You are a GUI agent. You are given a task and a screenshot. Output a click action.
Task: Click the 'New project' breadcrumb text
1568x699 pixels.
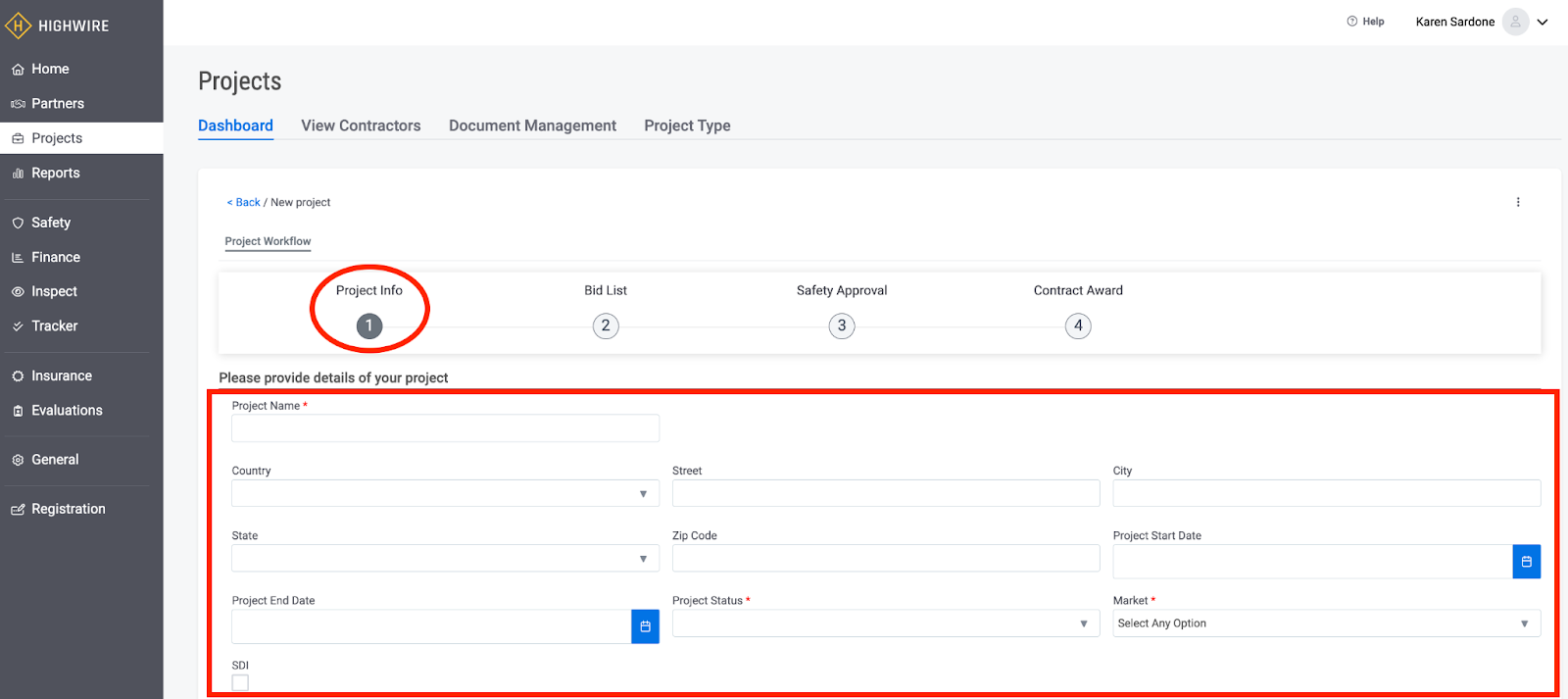(x=300, y=202)
